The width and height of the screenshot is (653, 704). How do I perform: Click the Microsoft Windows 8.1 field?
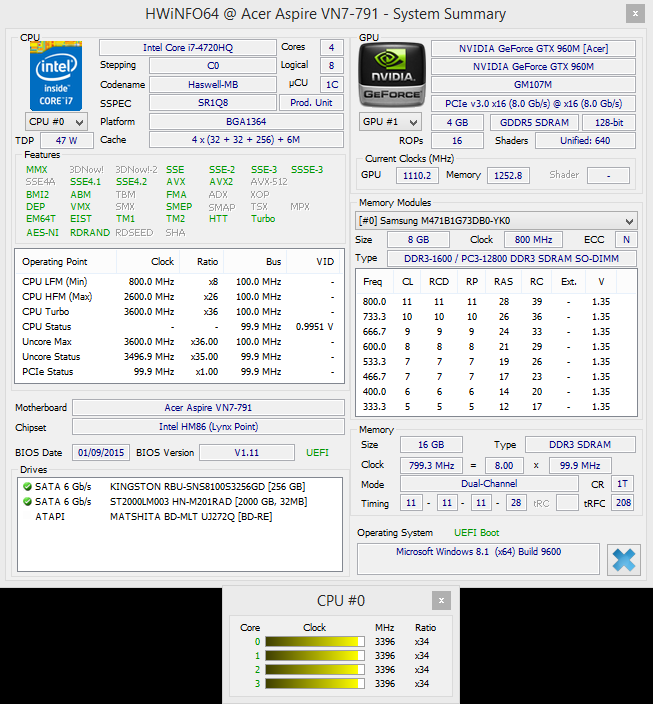478,559
